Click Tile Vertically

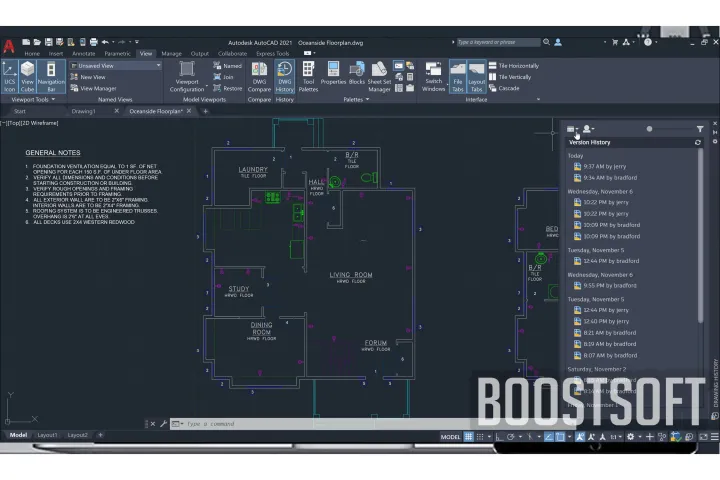click(x=510, y=77)
